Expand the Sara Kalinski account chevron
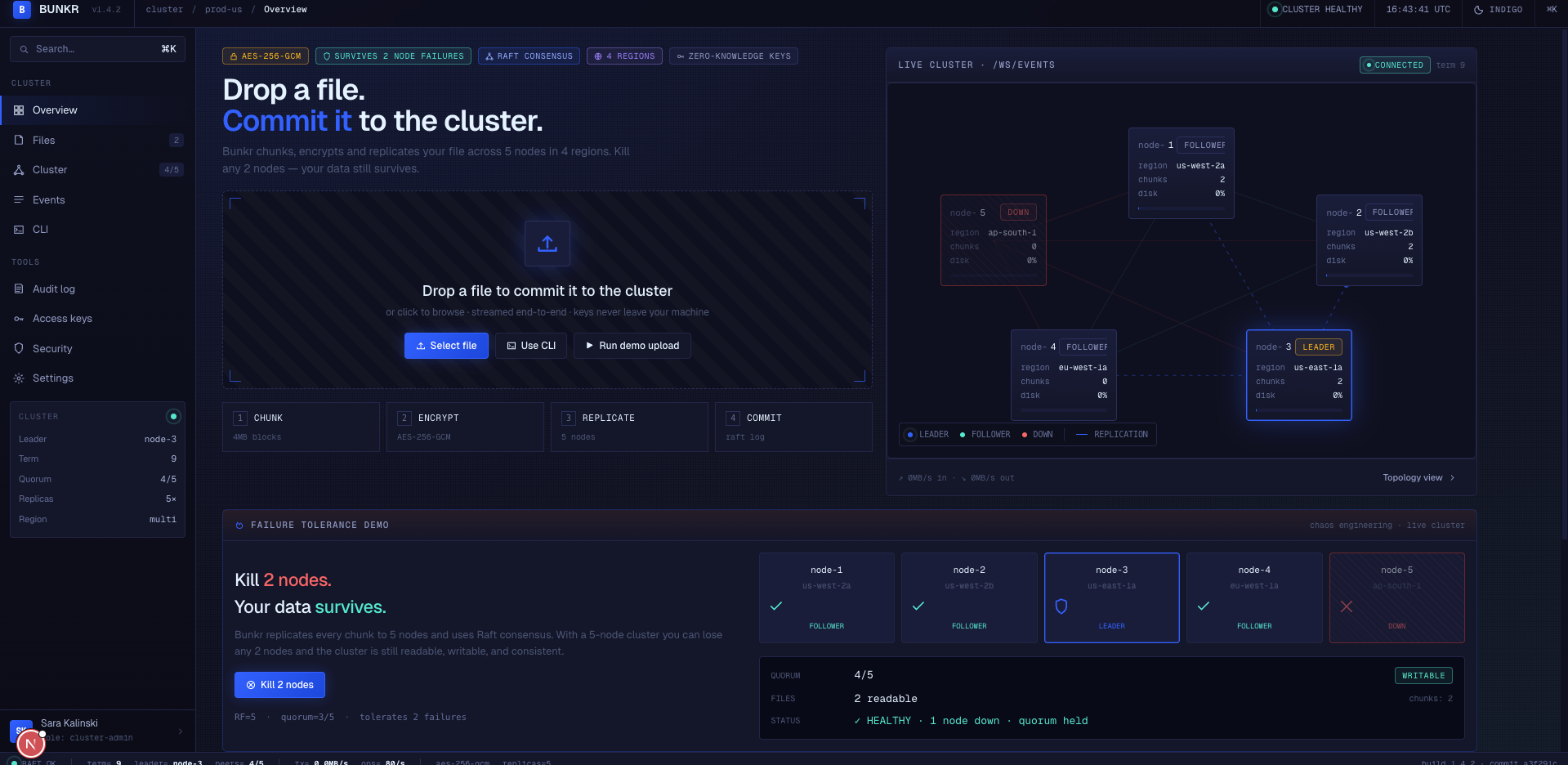This screenshot has height=765, width=1568. (181, 731)
